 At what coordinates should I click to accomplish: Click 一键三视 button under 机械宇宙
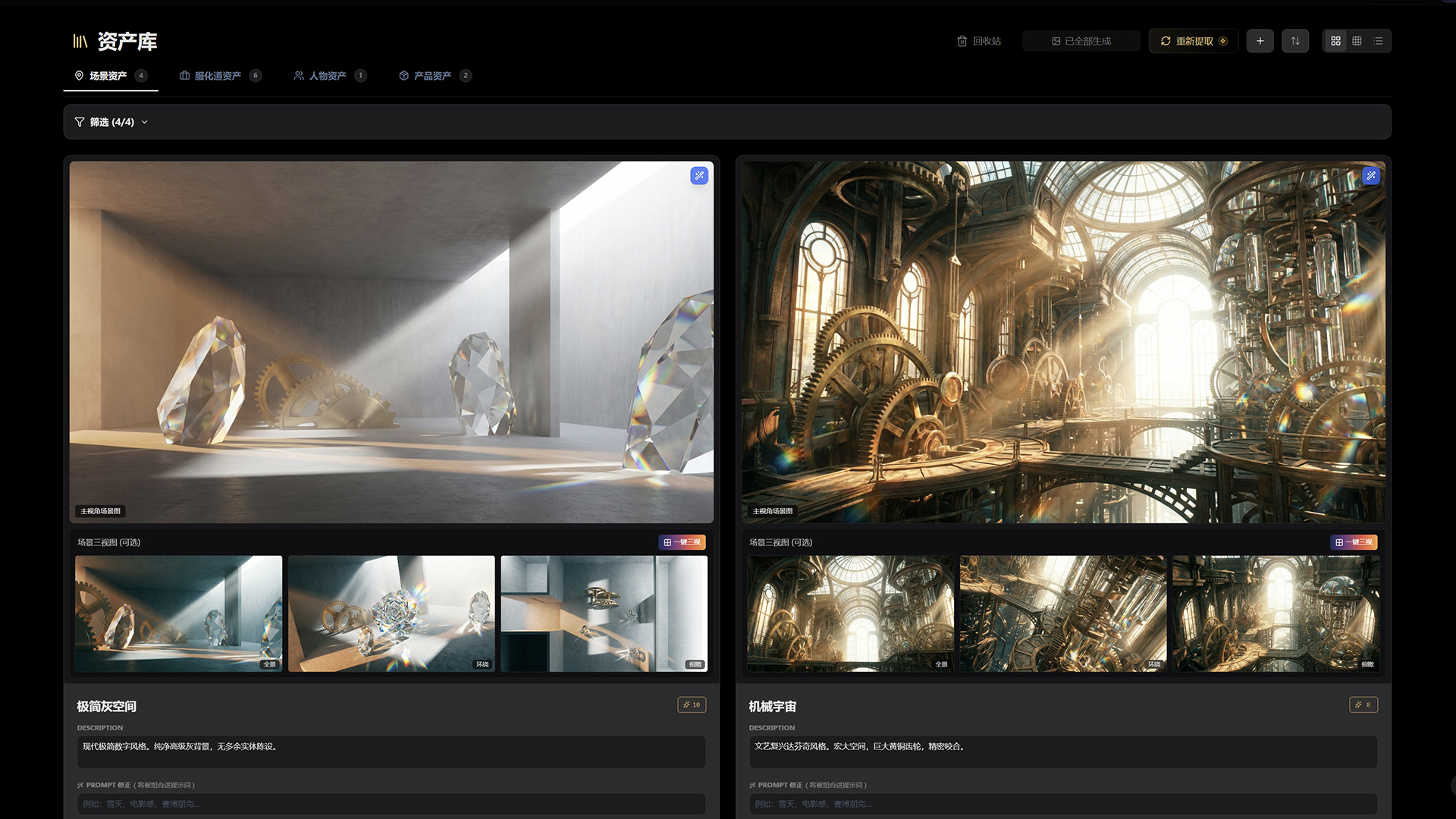(x=1354, y=542)
